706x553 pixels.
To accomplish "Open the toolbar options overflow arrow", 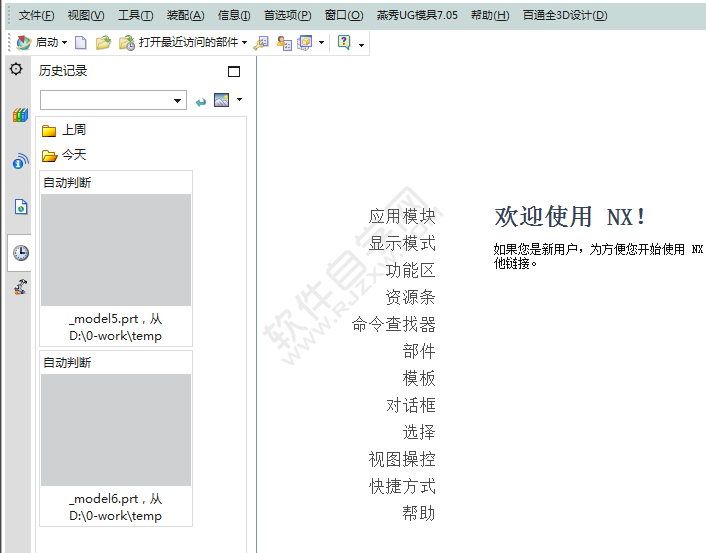I will point(361,45).
